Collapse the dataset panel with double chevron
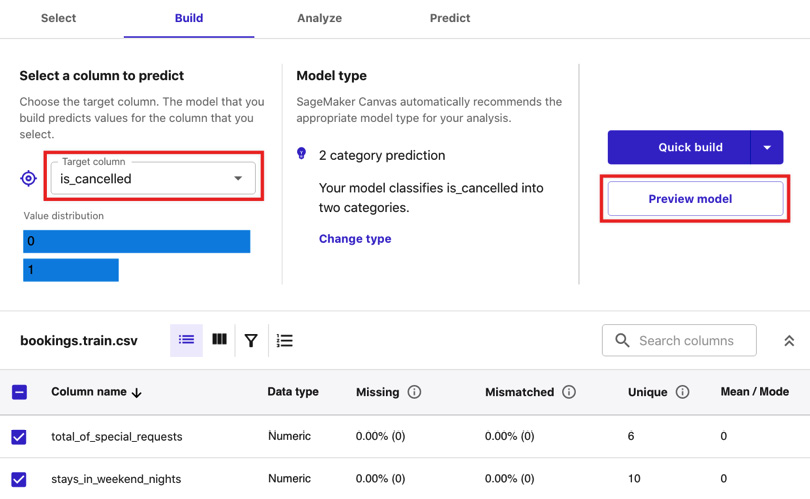Screen dimensions: 810x499 tap(789, 340)
